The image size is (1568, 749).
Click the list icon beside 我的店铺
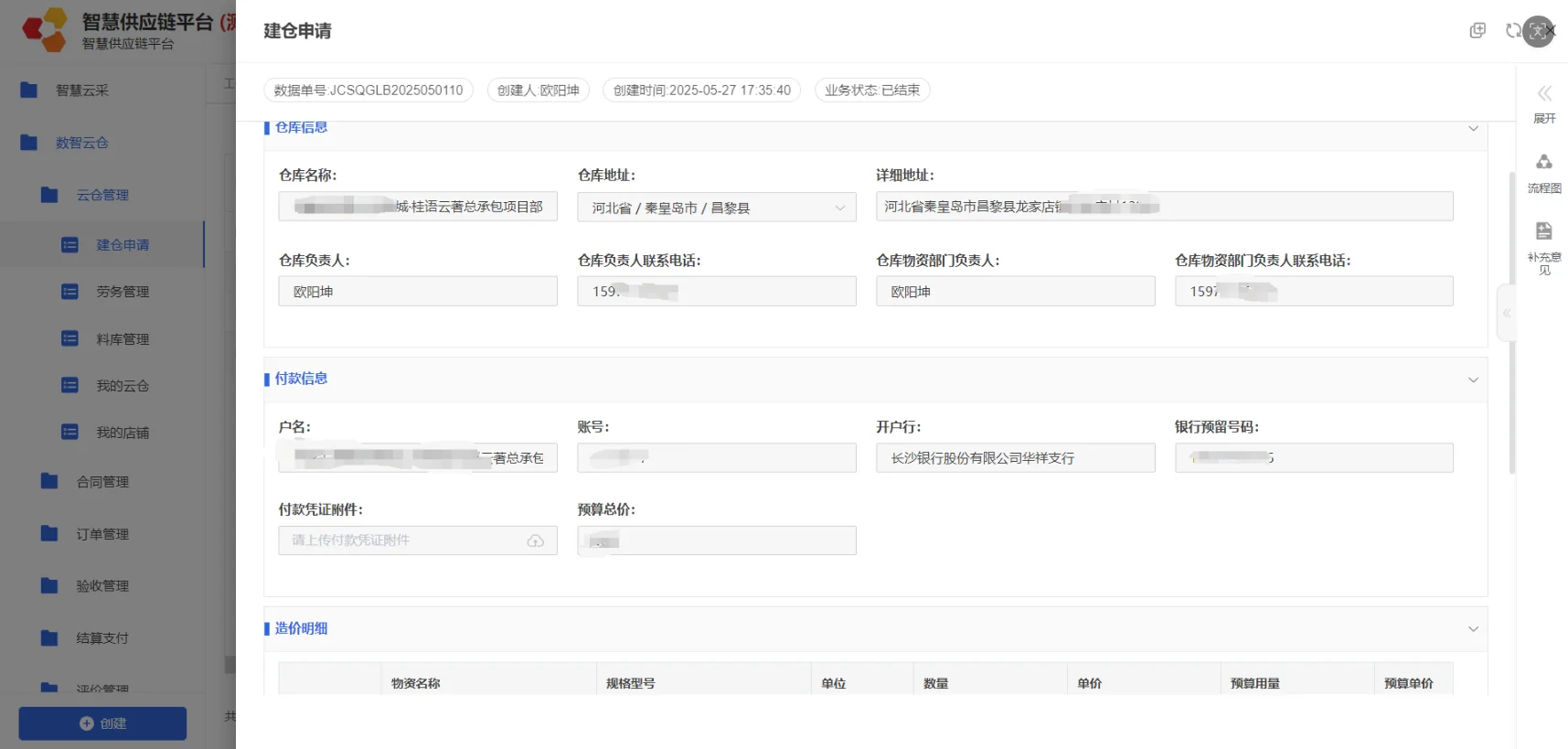(69, 432)
